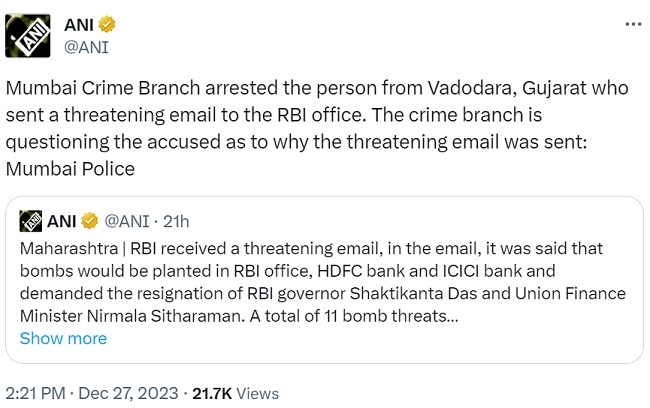Visit the @ANI handle below the header name
This screenshot has width=650, height=408.
(x=86, y=47)
